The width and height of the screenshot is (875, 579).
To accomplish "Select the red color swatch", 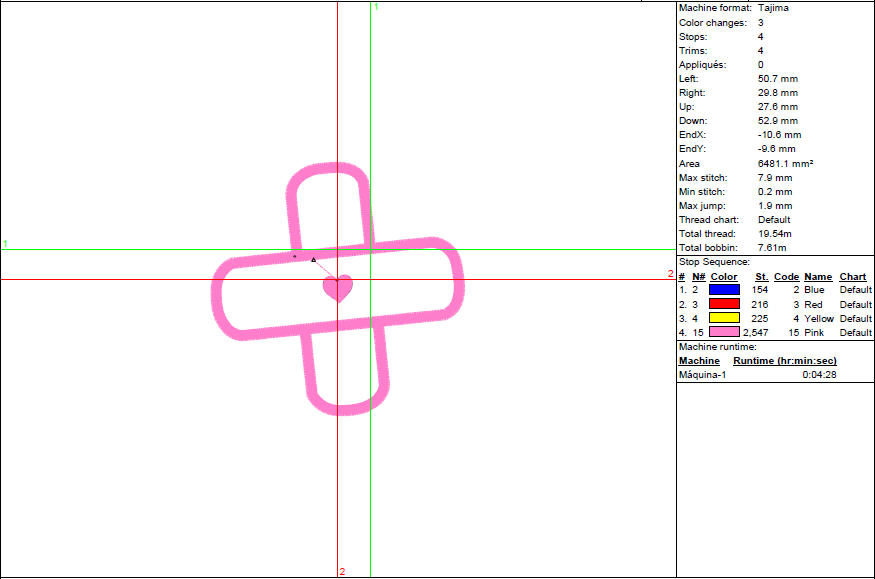I will point(724,304).
